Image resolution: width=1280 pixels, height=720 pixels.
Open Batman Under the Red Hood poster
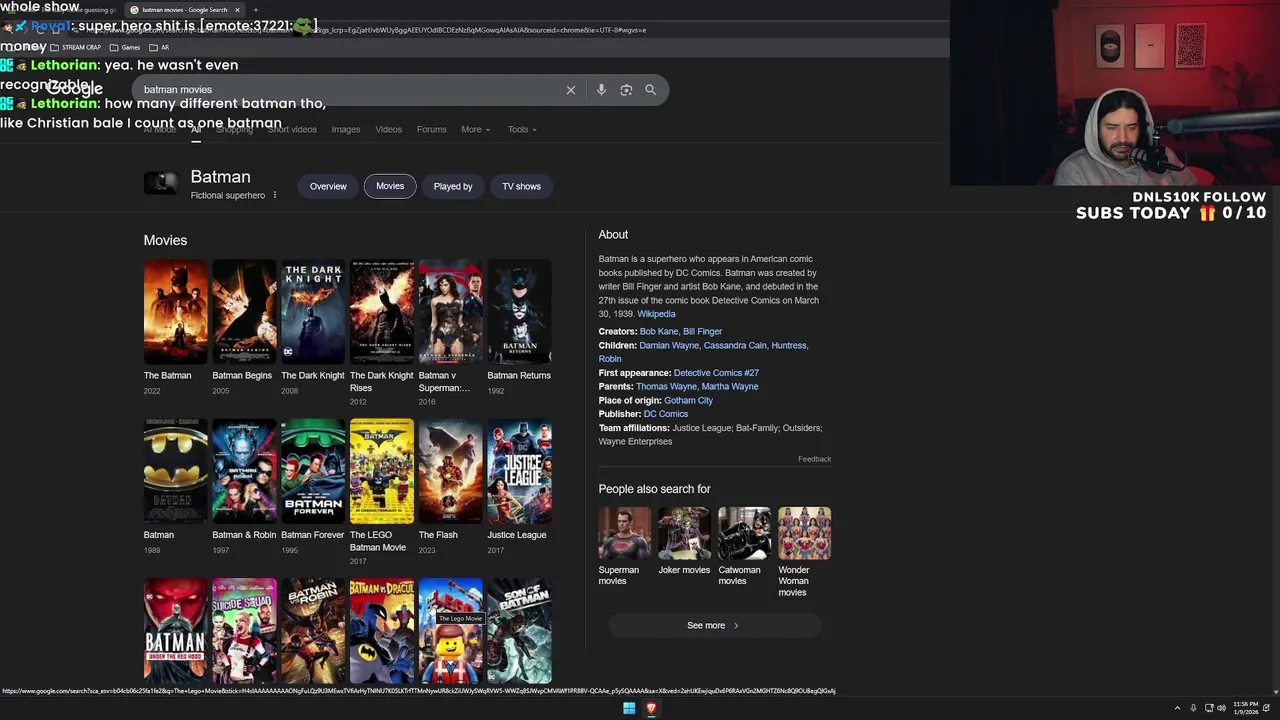[x=176, y=630]
